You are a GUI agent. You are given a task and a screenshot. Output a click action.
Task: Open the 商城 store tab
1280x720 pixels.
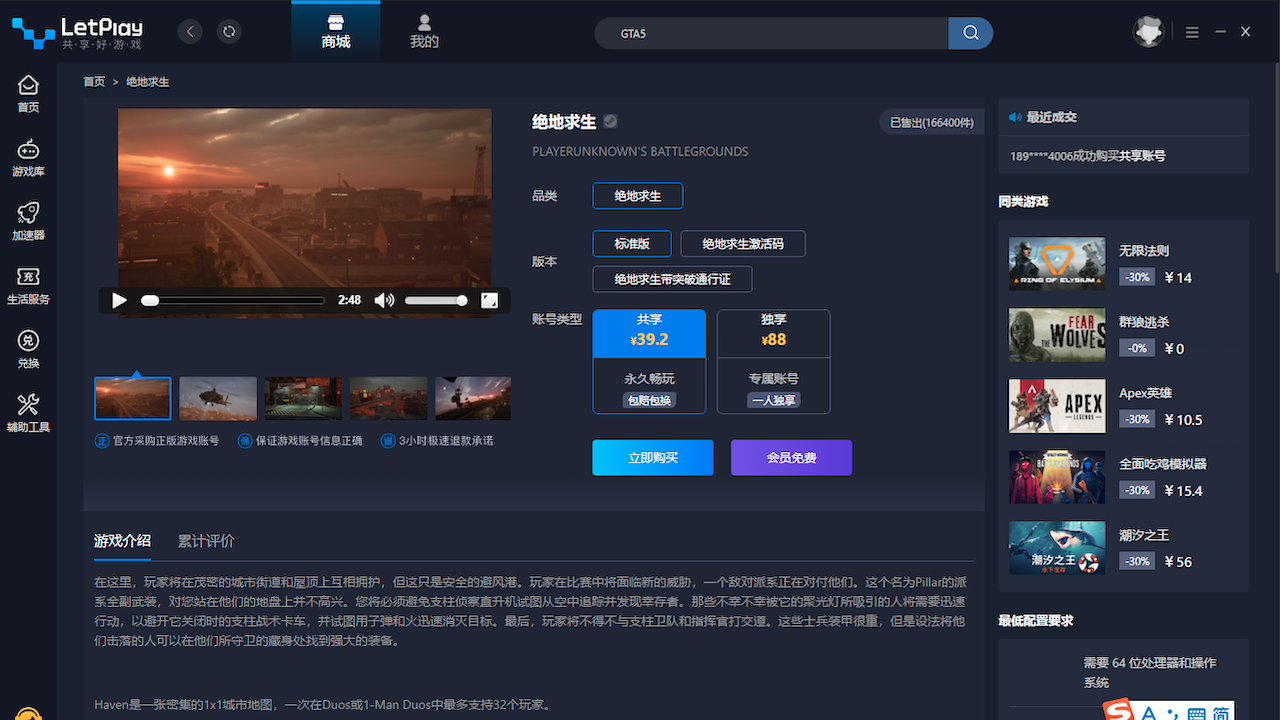click(336, 31)
